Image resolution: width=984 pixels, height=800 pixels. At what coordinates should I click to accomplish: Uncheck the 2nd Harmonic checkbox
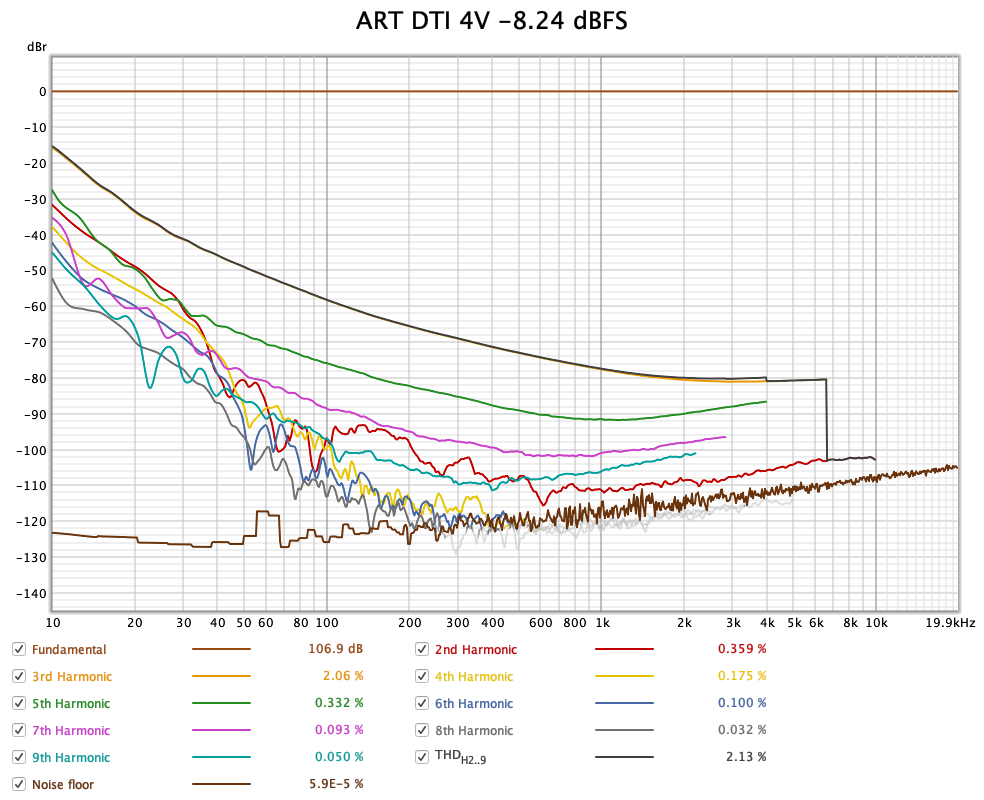pyautogui.click(x=422, y=649)
